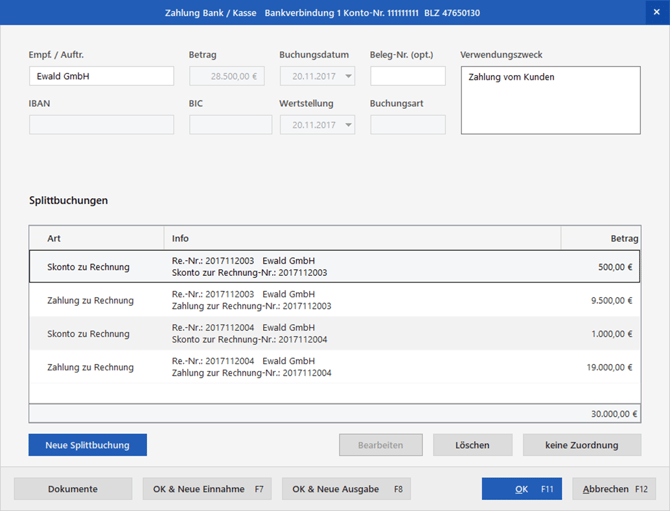Close the Zahlung Bank / Kasse dialog
Screen dimensions: 670x511
pos(655,11)
